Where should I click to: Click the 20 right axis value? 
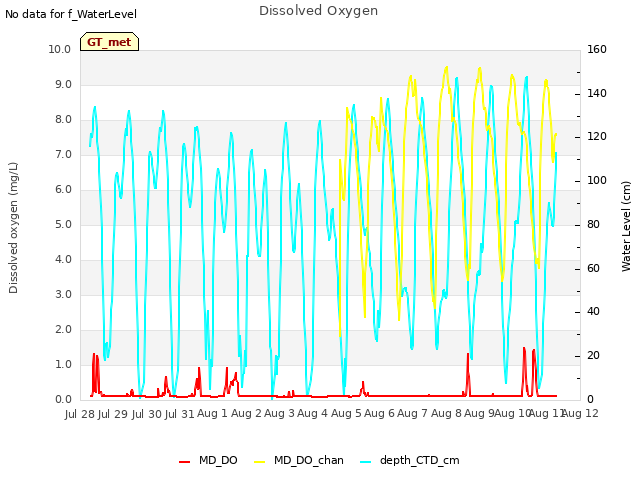coord(593,356)
